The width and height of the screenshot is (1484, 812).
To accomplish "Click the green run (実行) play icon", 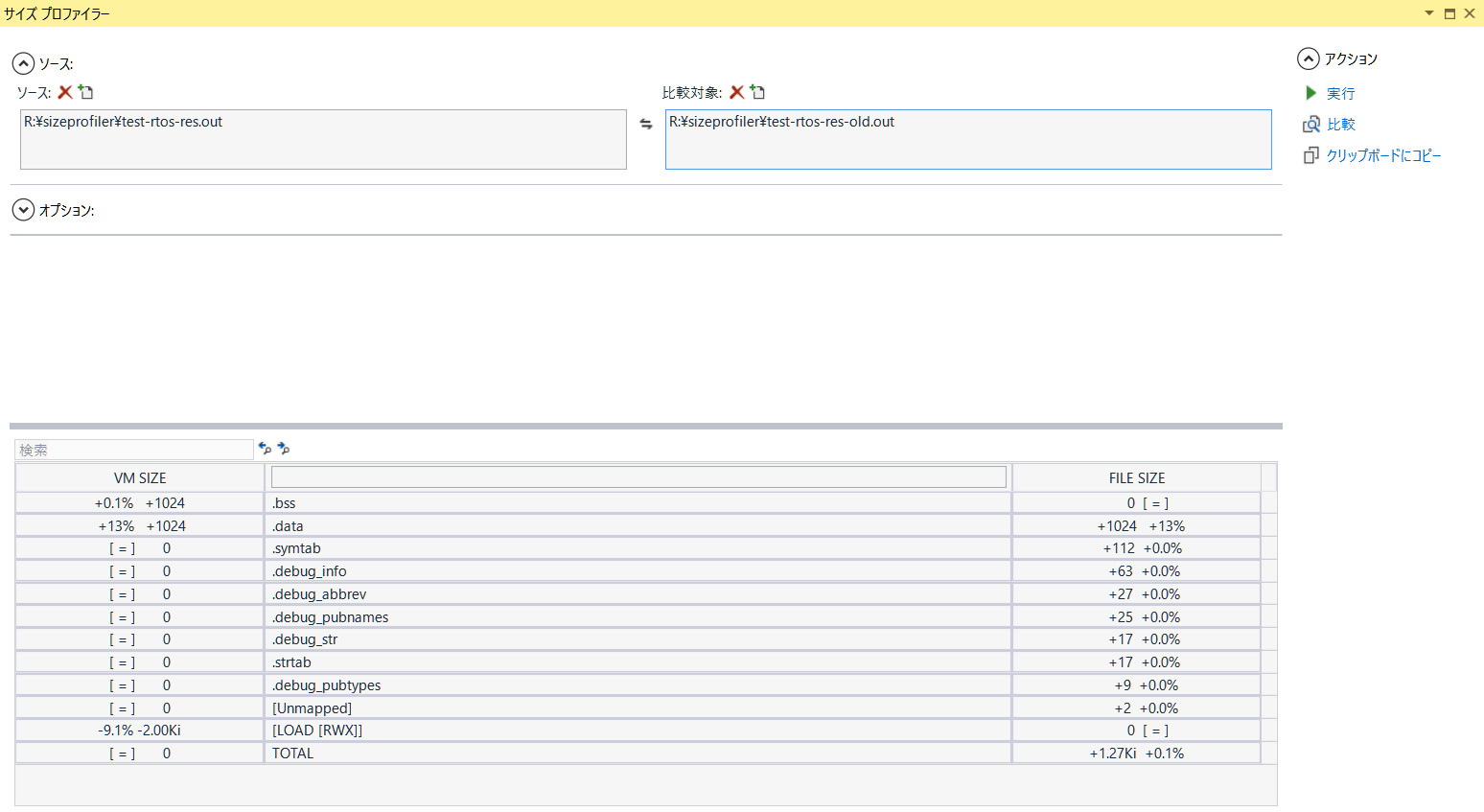I will pyautogui.click(x=1310, y=93).
